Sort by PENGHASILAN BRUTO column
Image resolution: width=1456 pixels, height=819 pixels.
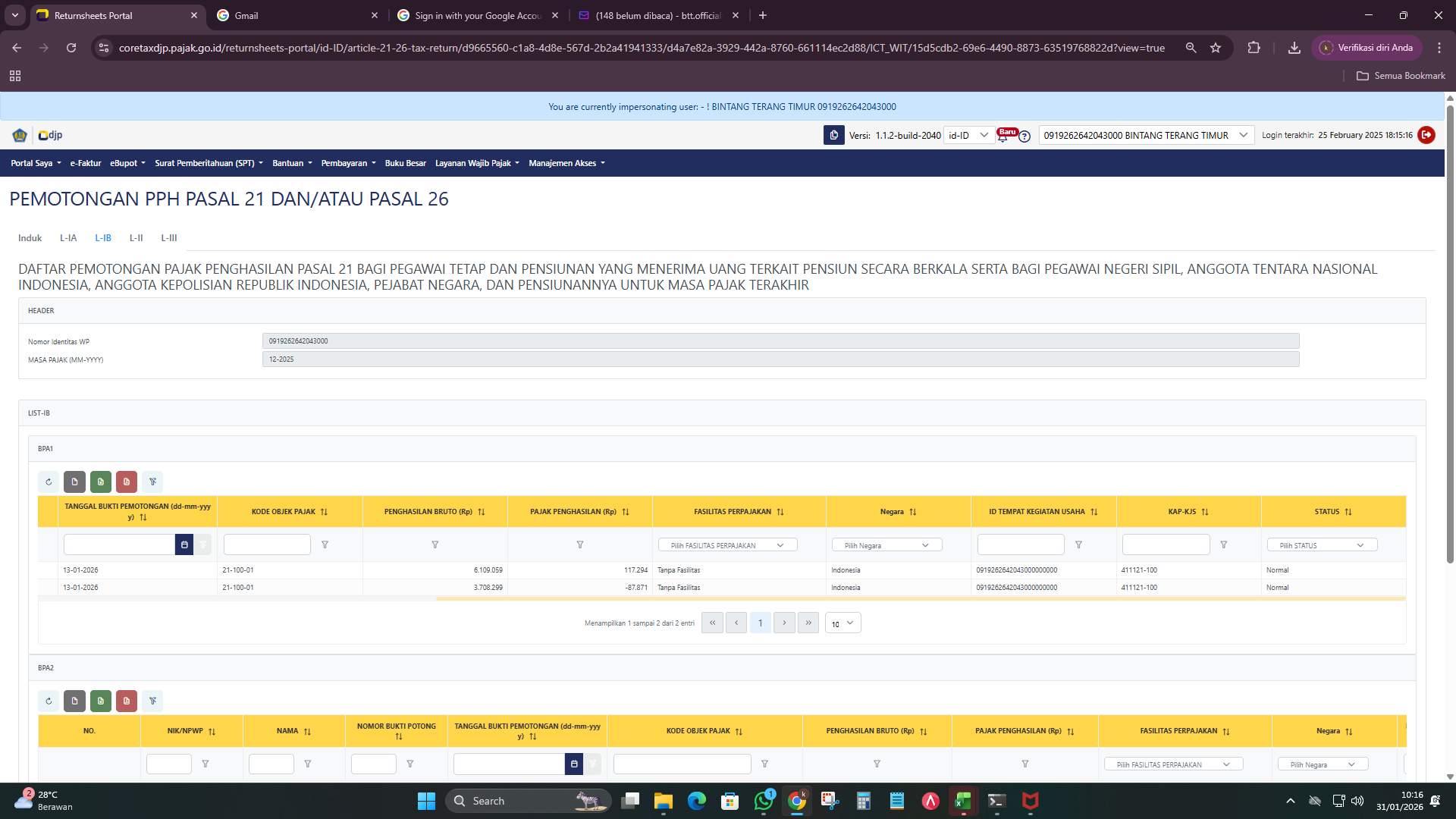(481, 511)
